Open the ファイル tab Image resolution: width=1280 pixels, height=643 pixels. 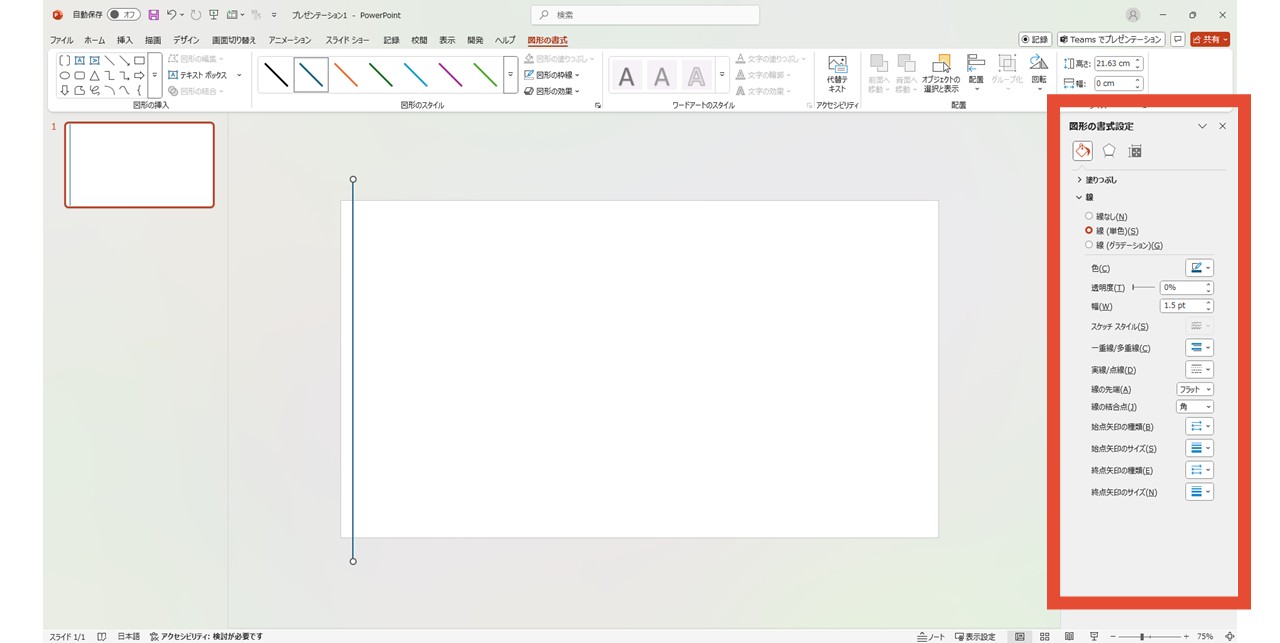click(61, 40)
